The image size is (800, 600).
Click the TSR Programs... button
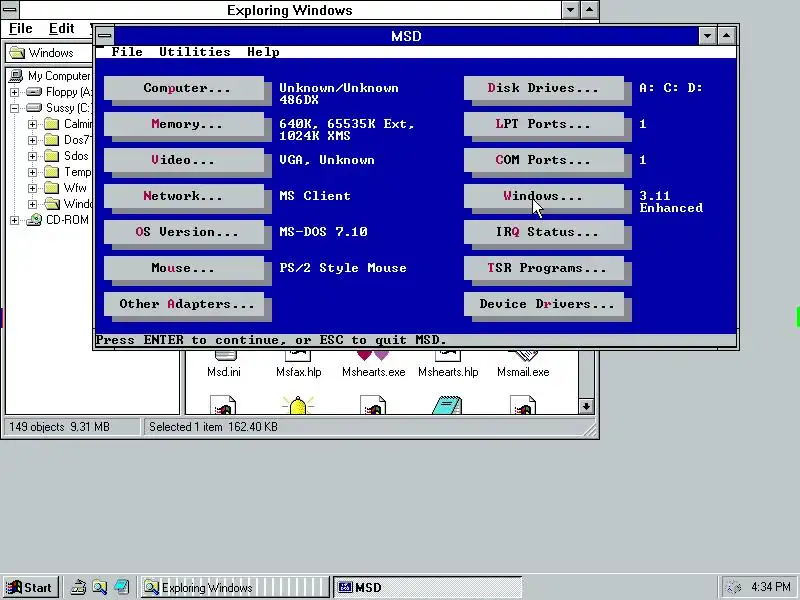544,268
